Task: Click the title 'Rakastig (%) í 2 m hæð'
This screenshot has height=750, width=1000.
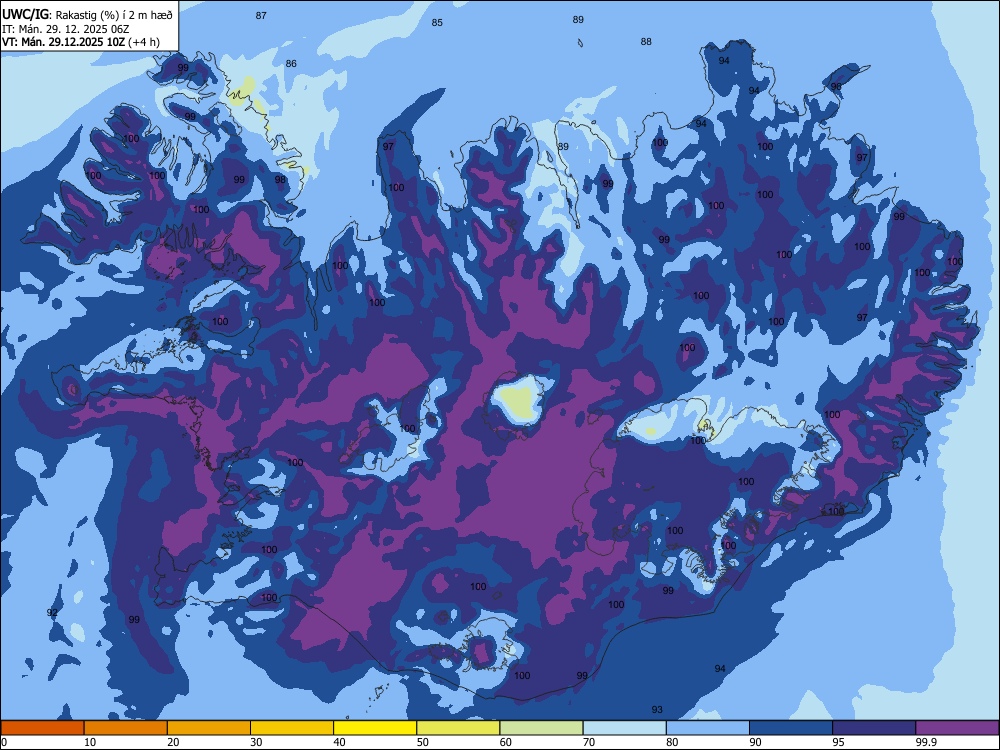Action: 114,15
